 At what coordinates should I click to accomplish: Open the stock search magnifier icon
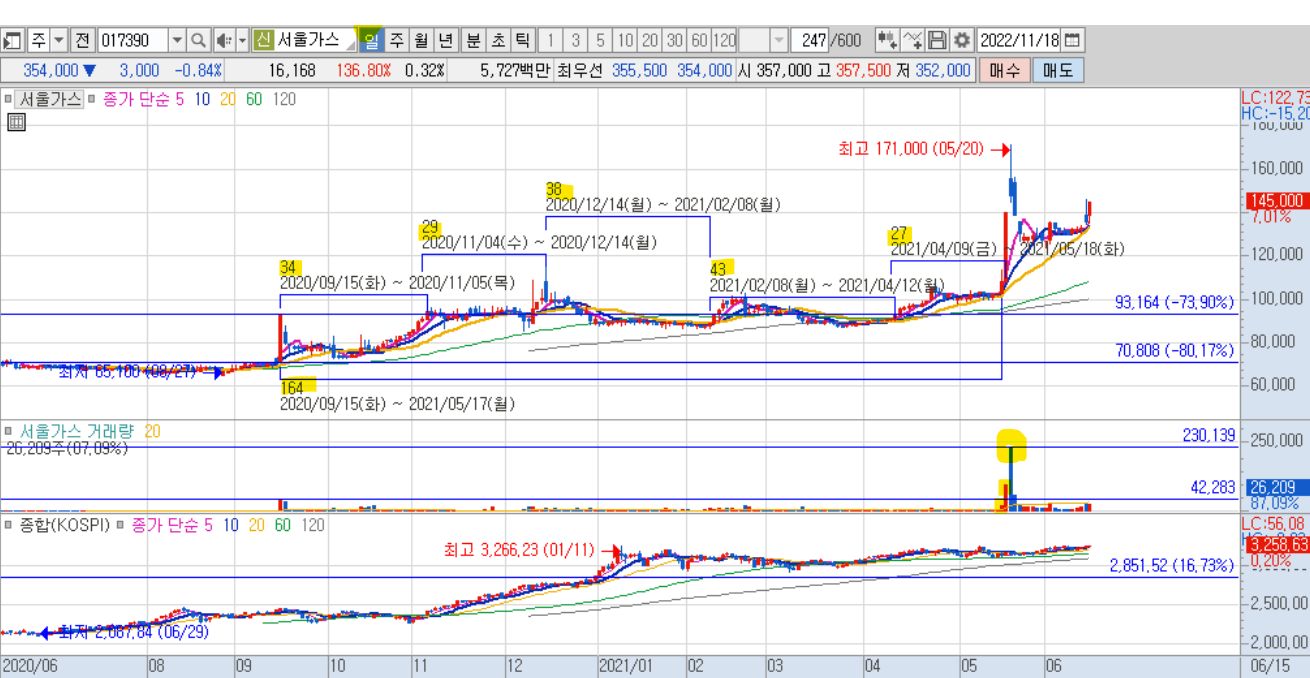coord(198,40)
